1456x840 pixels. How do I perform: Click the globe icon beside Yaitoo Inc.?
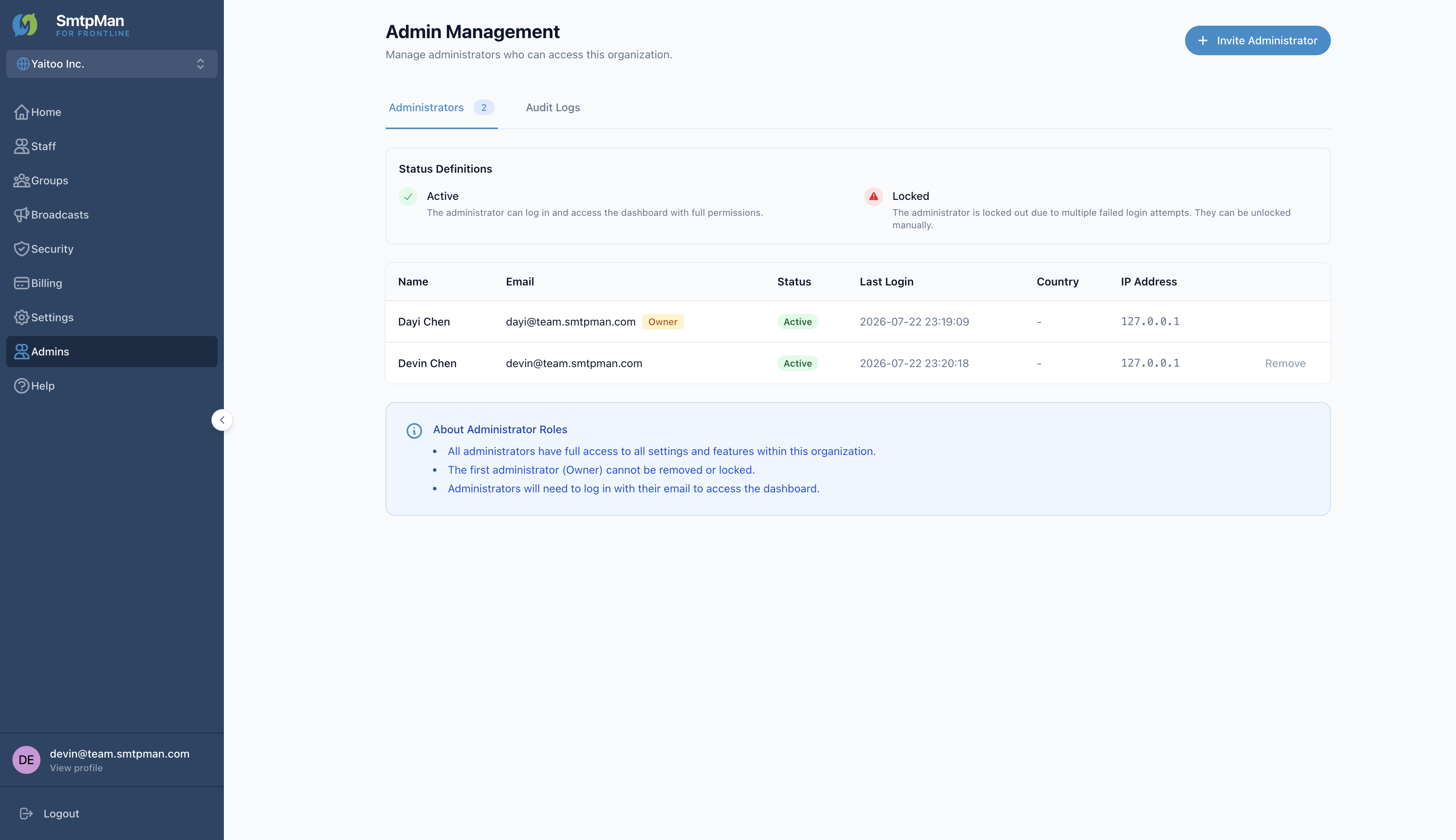[x=23, y=64]
